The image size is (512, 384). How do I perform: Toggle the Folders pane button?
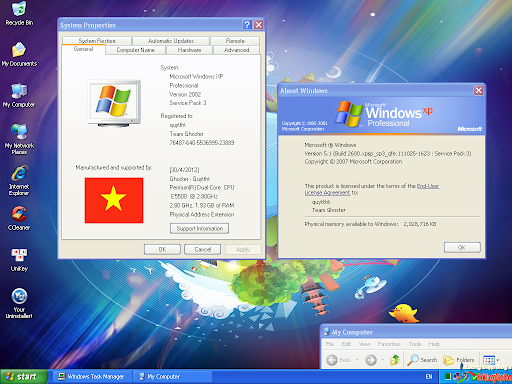point(459,360)
